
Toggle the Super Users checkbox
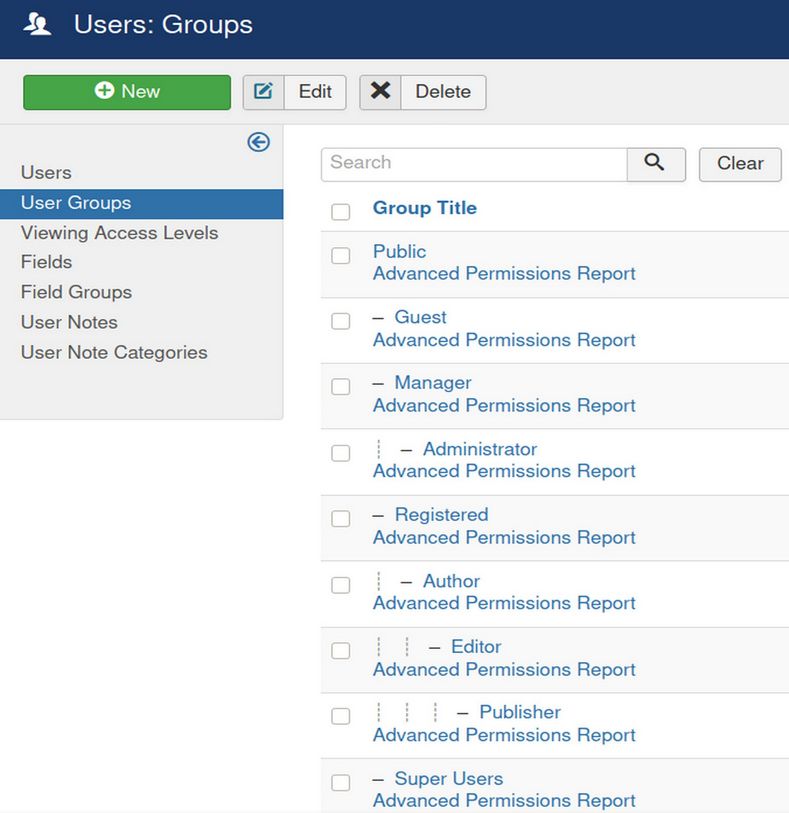pyautogui.click(x=341, y=782)
